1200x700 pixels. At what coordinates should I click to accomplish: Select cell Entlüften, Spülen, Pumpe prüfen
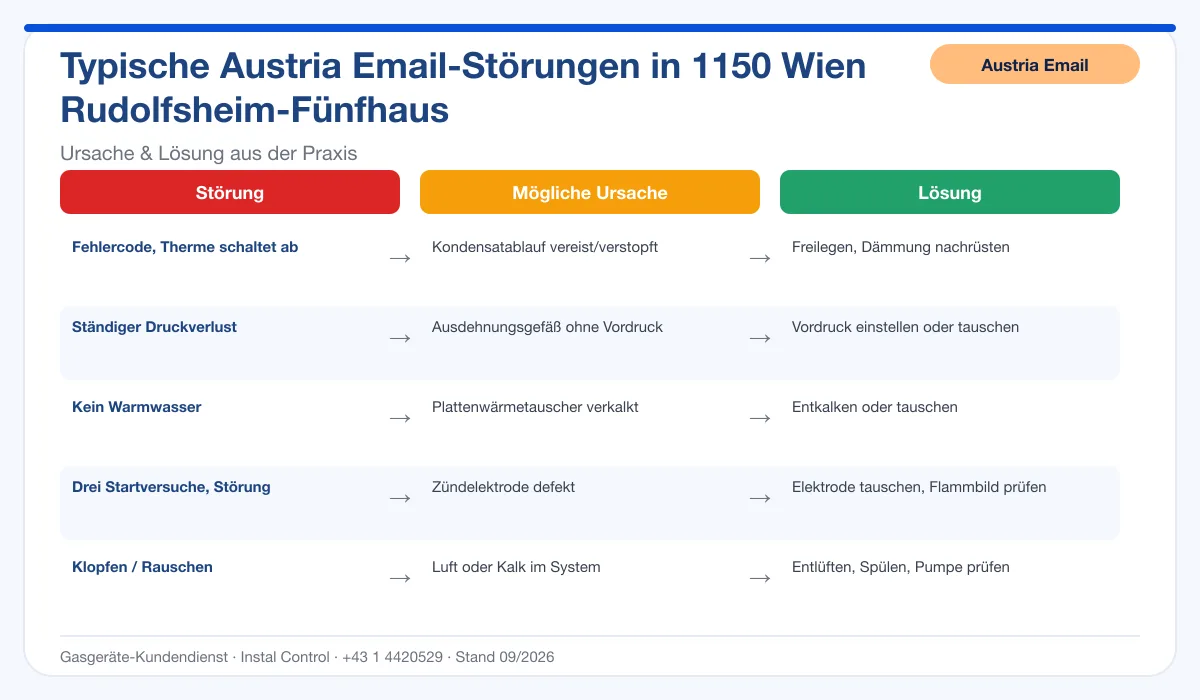coord(901,567)
